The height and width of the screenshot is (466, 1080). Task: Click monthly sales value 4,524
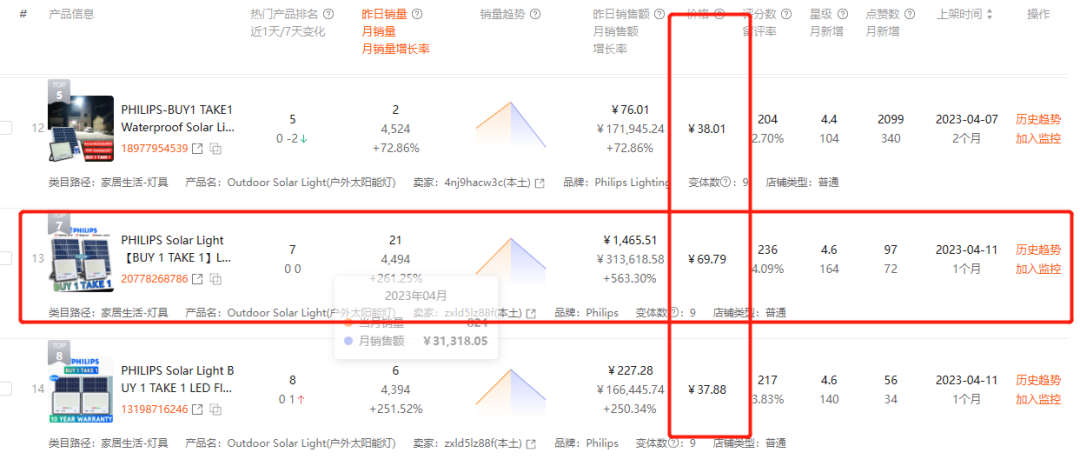pos(395,129)
